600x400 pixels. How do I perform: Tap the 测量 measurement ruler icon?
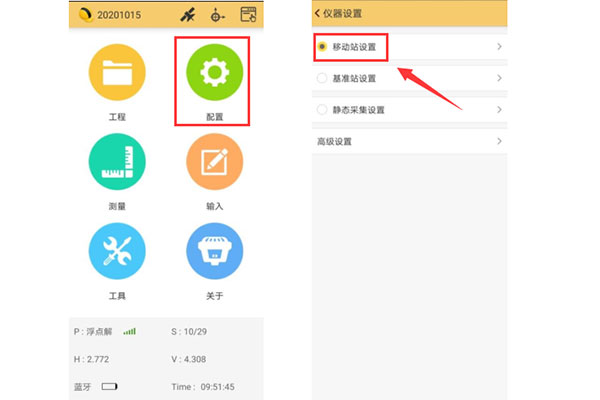point(116,162)
